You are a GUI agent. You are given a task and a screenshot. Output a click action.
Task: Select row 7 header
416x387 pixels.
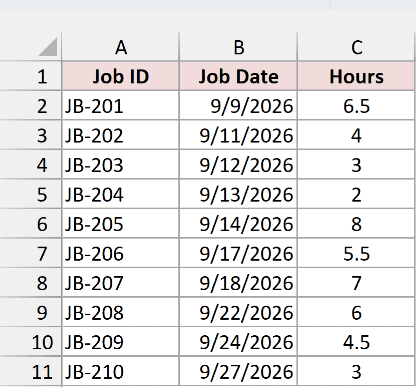31,253
